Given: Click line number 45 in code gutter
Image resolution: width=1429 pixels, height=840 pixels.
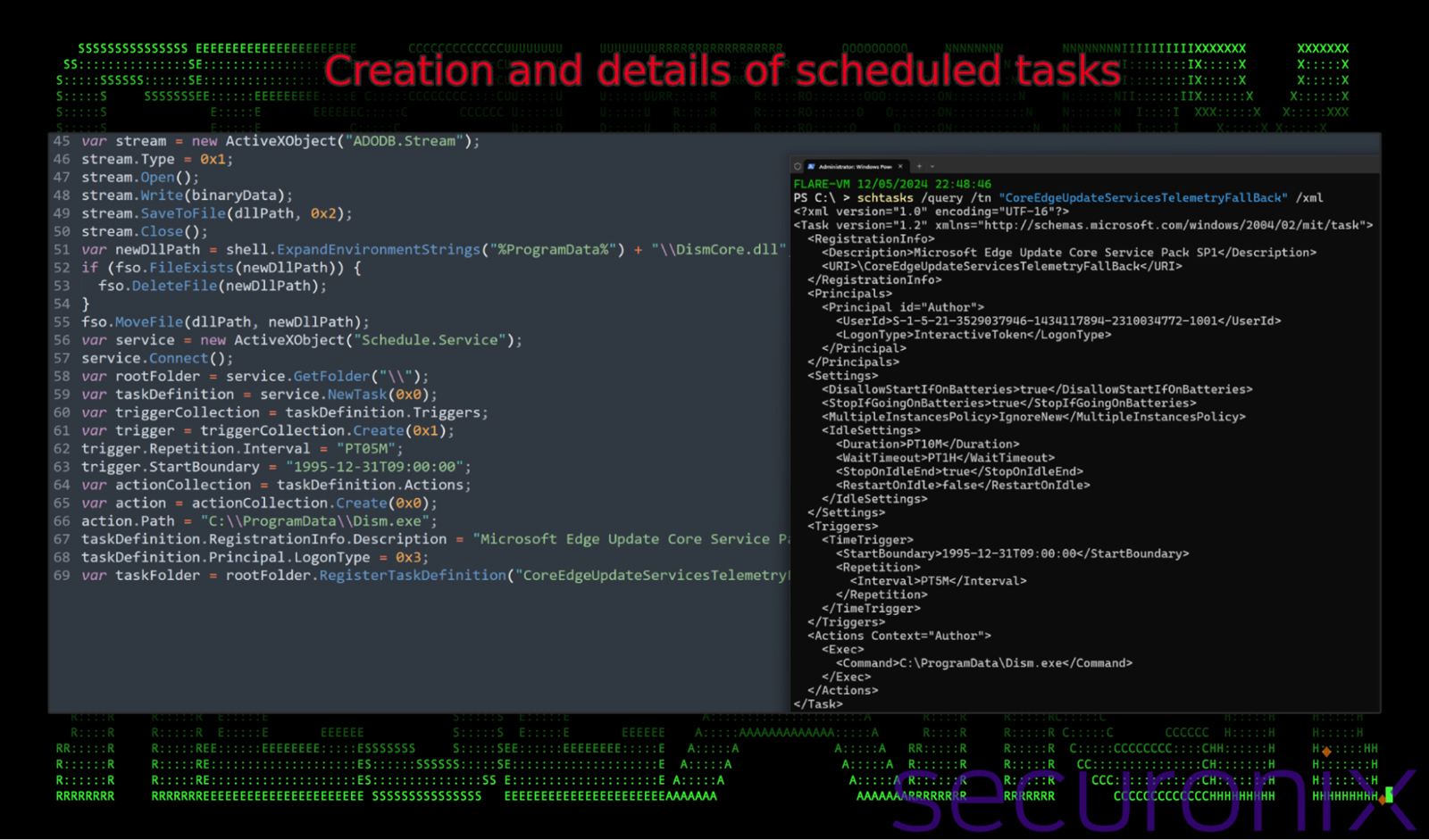Looking at the screenshot, I should [x=62, y=141].
